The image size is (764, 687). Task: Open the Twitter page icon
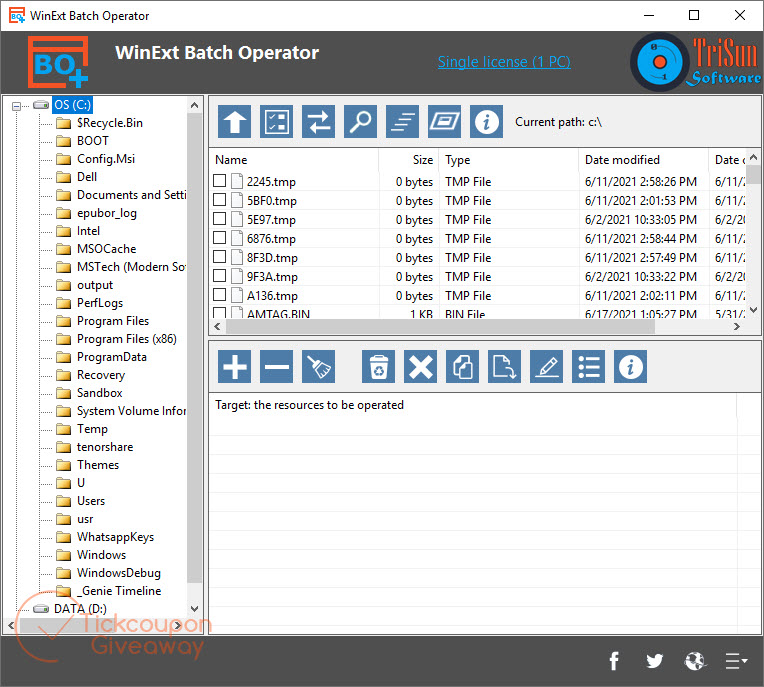point(654,661)
